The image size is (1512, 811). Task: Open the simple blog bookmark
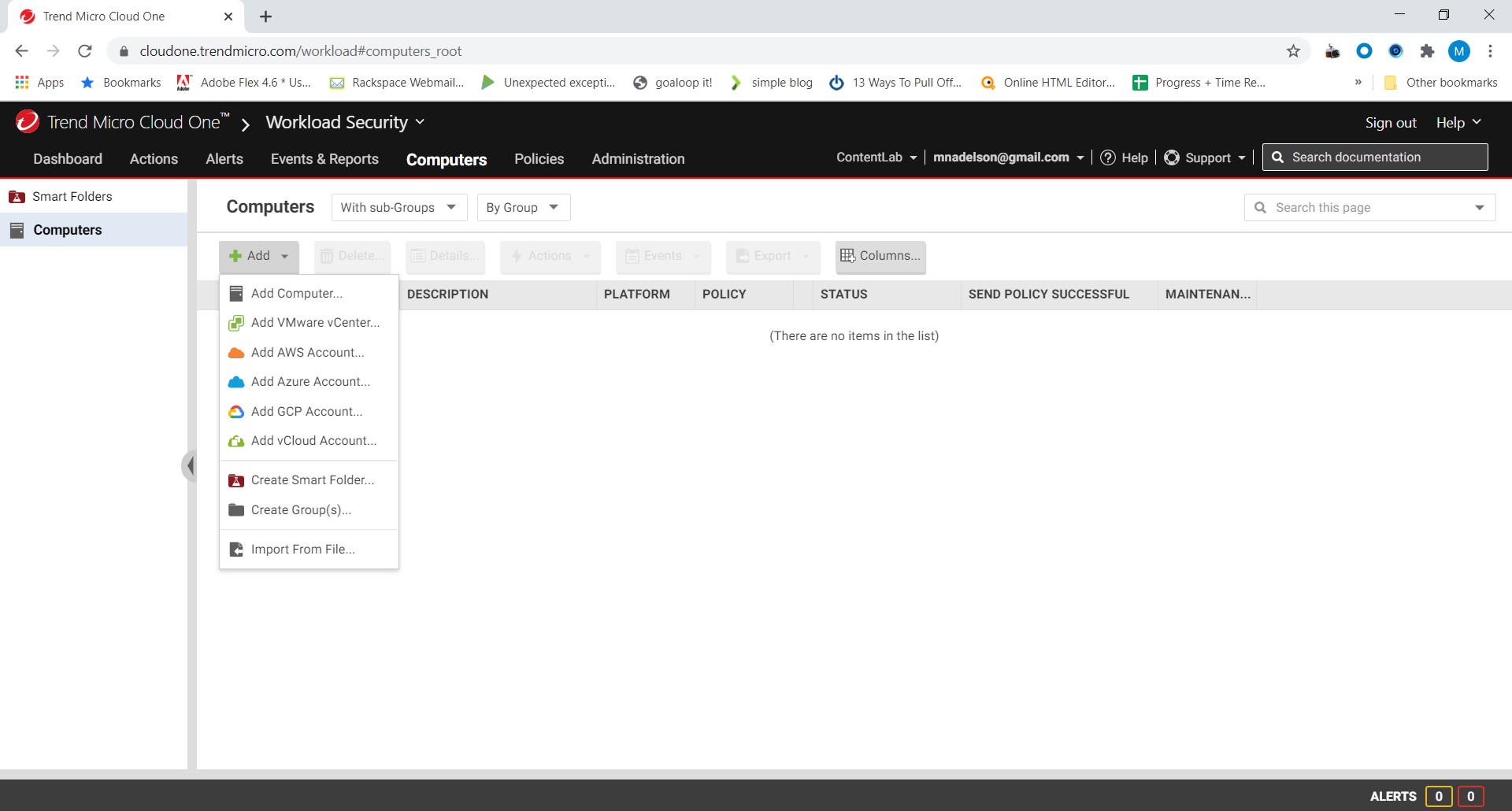coord(771,83)
